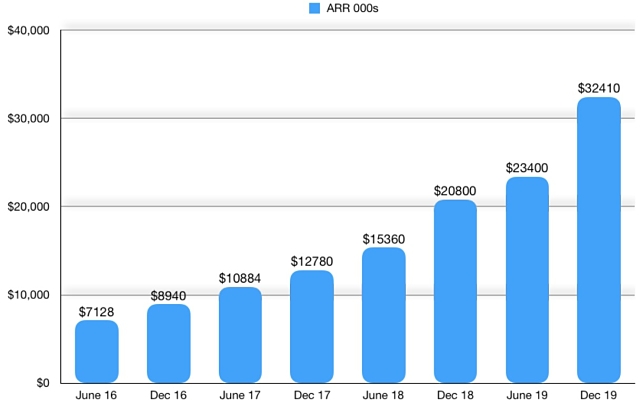Select the tallest bar for Dec 19
Image resolution: width=640 pixels, height=404 pixels.
pos(598,240)
